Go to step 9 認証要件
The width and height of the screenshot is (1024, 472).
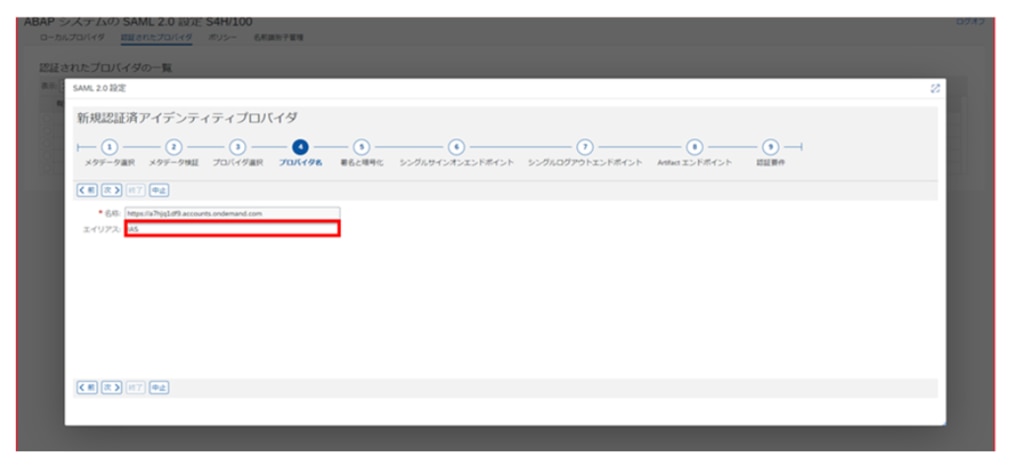769,147
